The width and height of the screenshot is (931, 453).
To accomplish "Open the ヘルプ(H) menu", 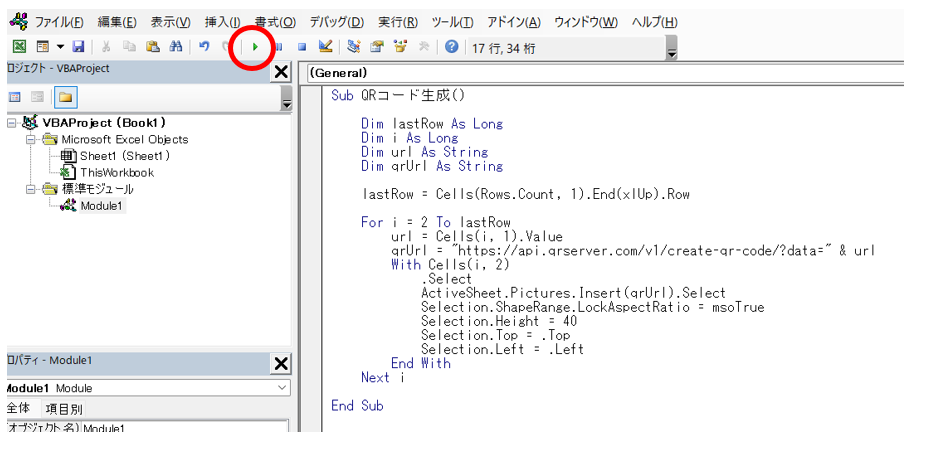I will [x=654, y=23].
